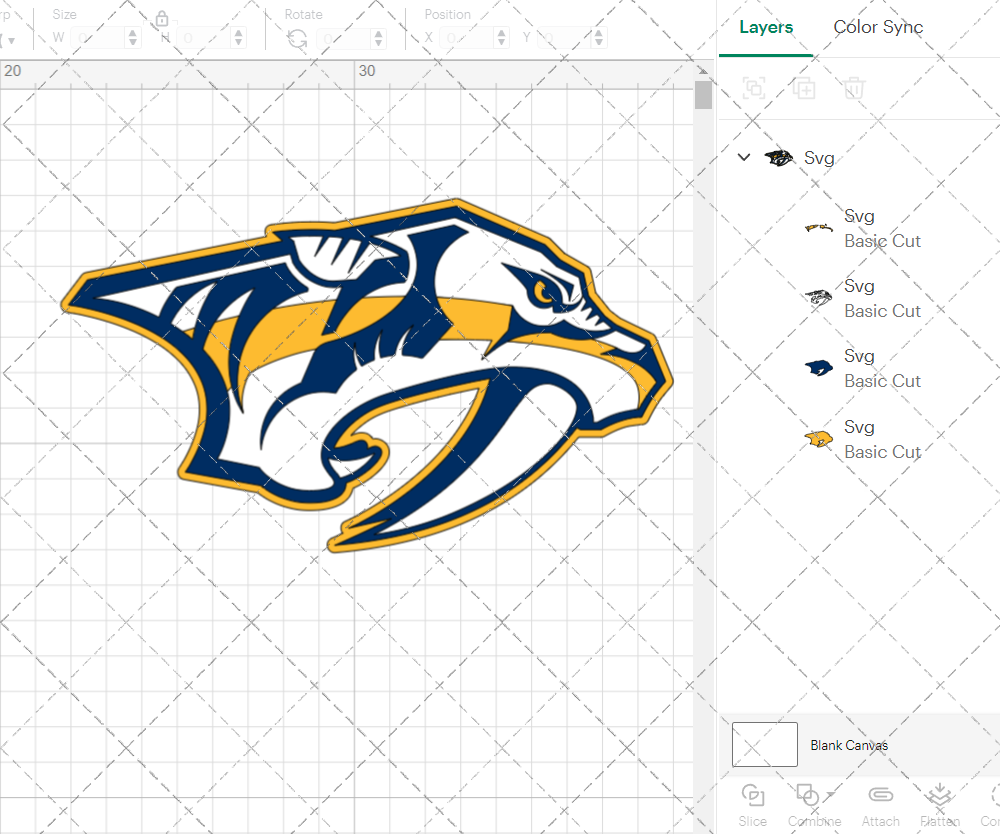Open the Color Sync tab
This screenshot has height=834, width=1000.
[878, 27]
